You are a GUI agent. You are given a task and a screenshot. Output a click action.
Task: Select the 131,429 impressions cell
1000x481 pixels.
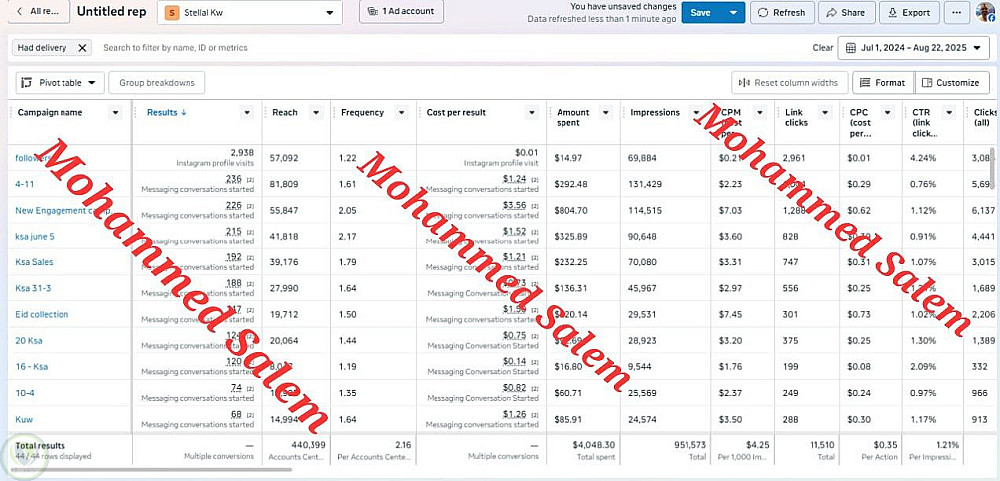[645, 184]
